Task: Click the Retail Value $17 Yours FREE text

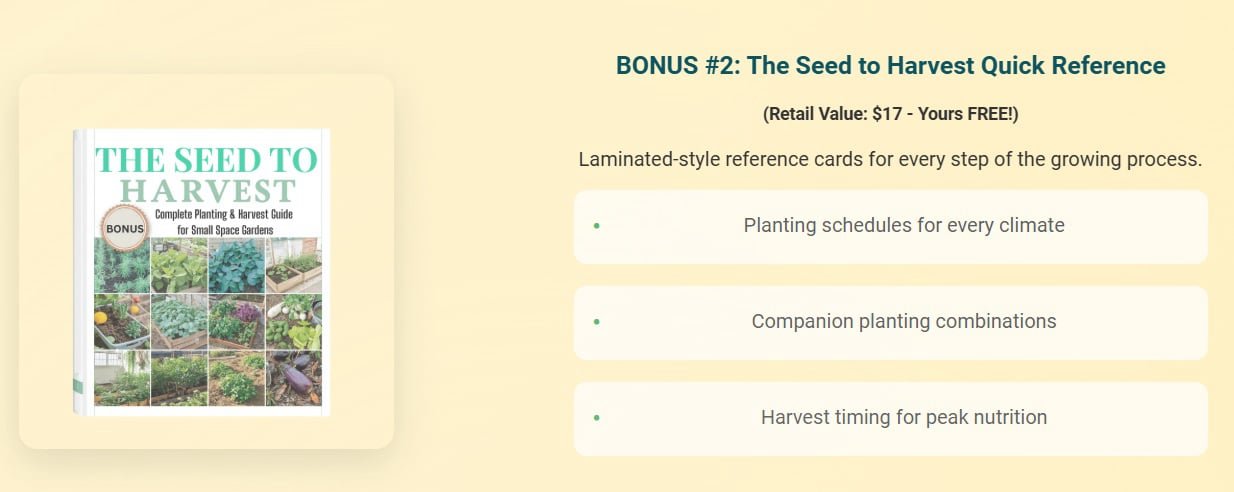Action: (890, 114)
